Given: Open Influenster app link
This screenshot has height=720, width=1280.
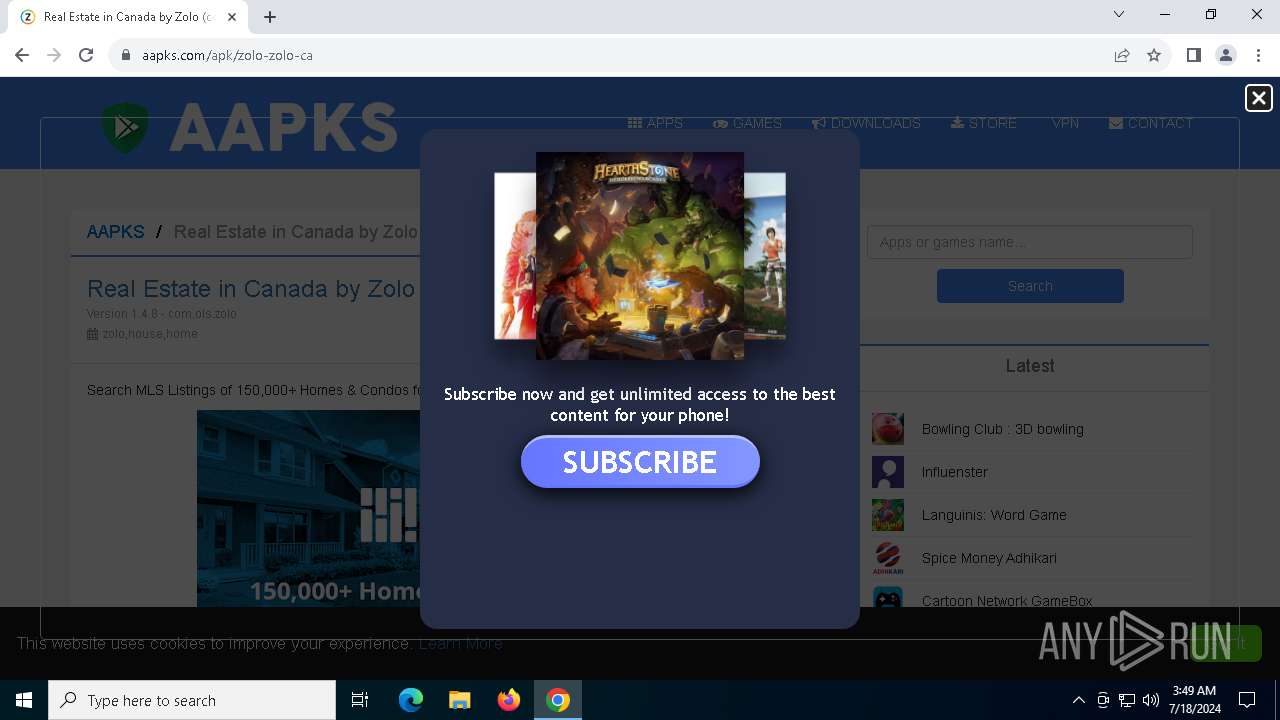Looking at the screenshot, I should pos(955,472).
